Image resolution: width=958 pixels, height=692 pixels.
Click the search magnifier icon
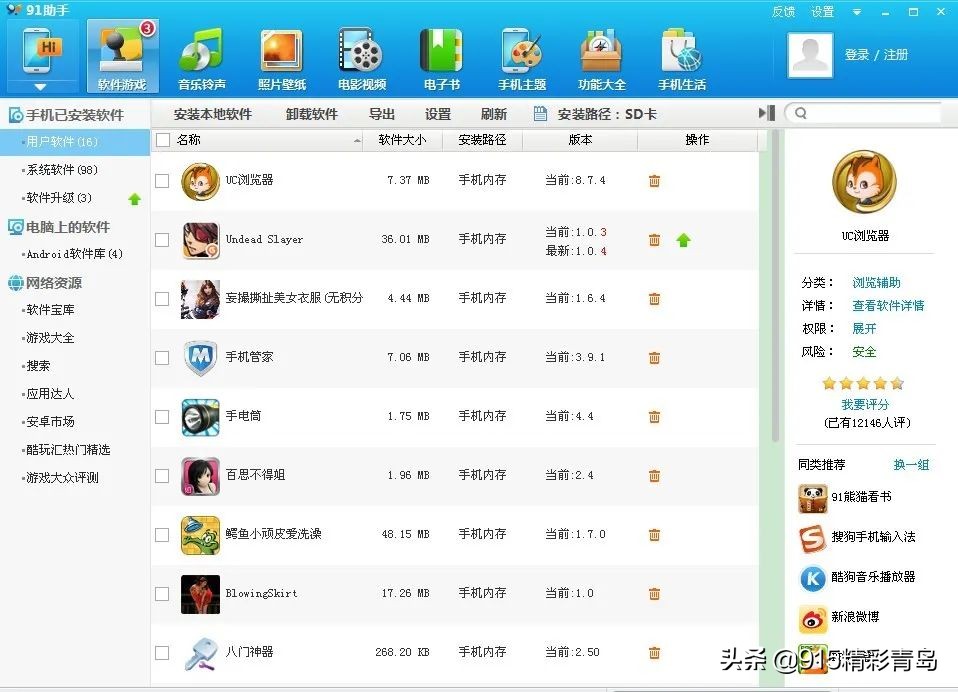click(x=801, y=113)
